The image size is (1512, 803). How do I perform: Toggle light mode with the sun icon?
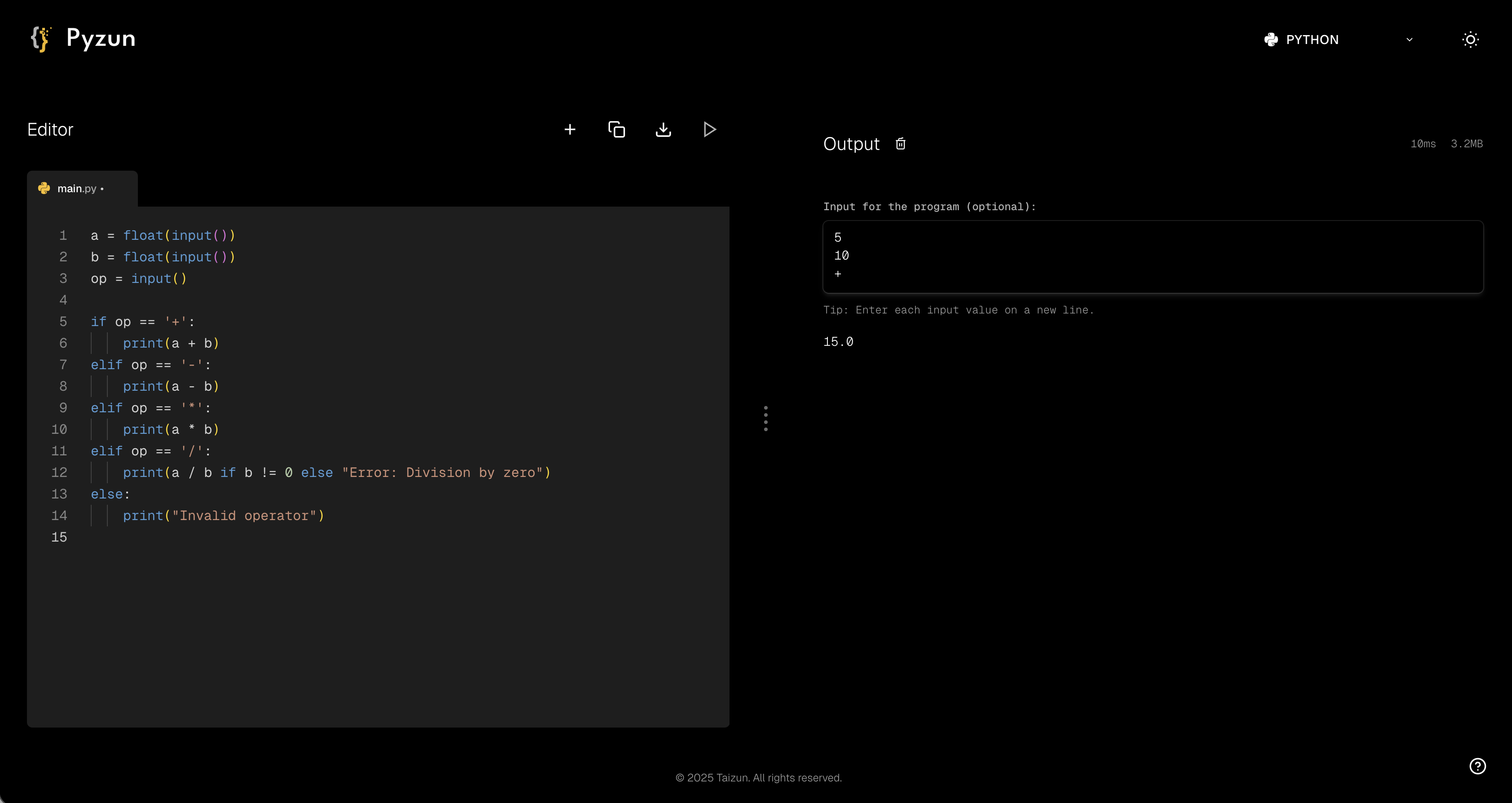(1470, 40)
